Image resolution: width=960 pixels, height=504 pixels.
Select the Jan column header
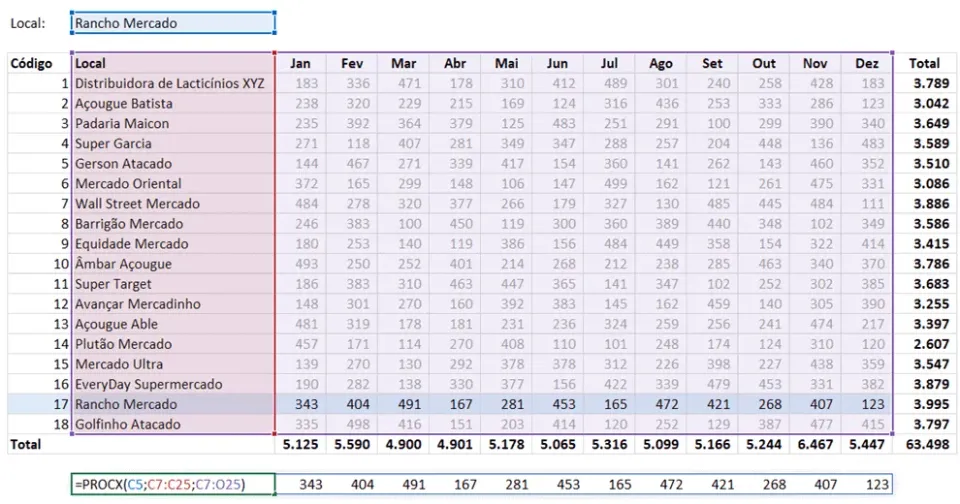[x=300, y=63]
